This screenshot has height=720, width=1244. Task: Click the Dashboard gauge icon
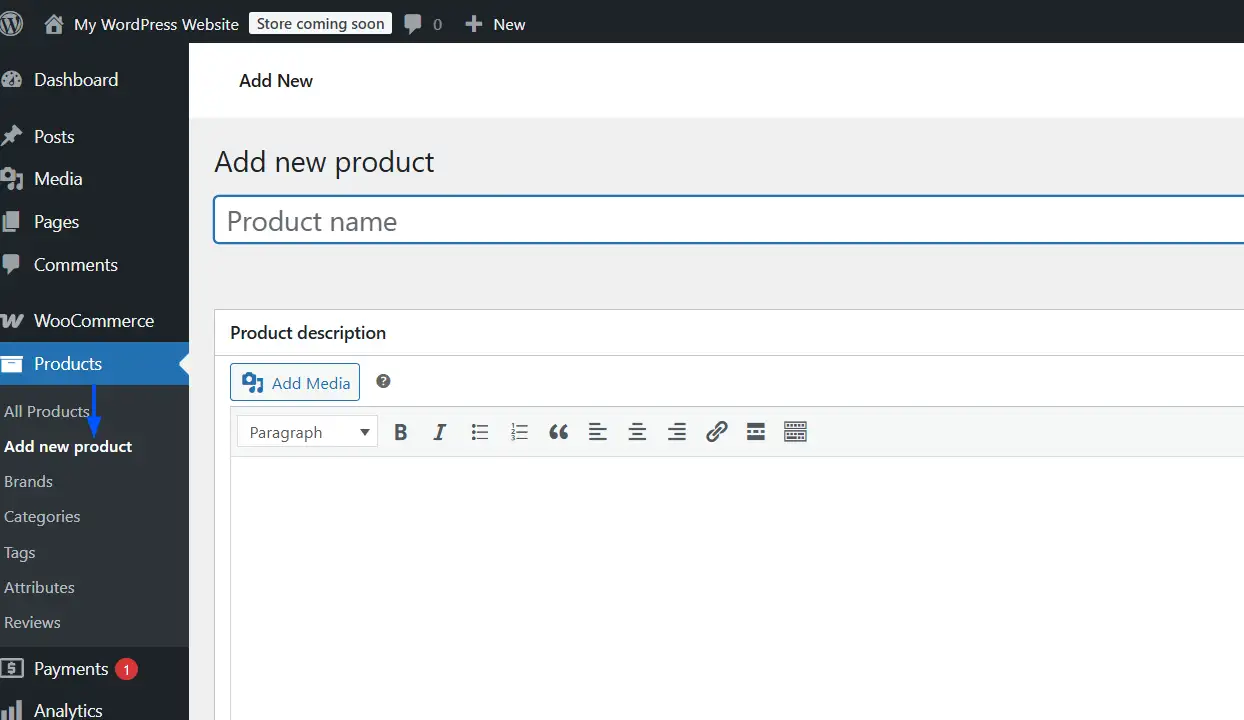click(11, 80)
